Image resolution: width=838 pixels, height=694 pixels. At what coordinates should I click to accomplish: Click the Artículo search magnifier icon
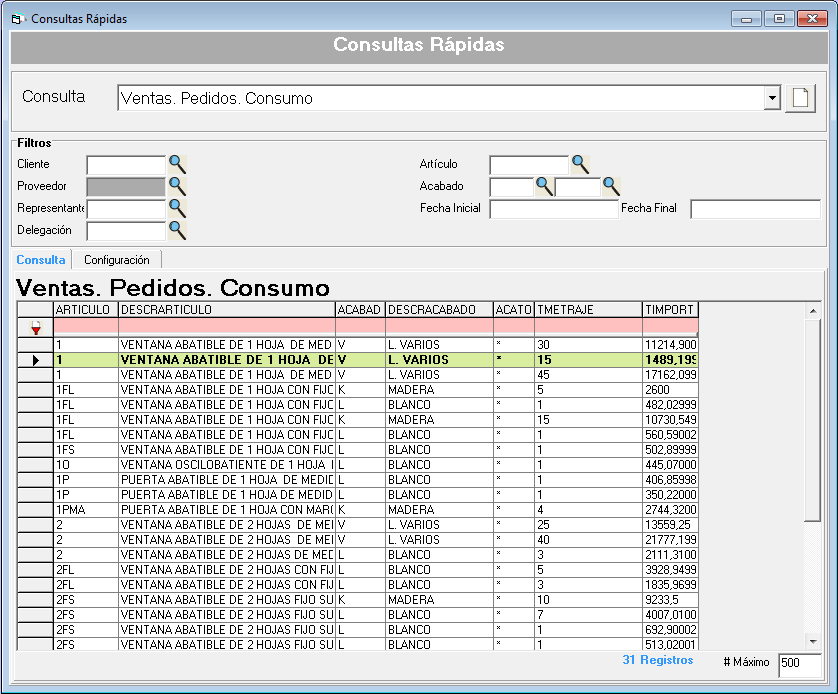(x=580, y=165)
